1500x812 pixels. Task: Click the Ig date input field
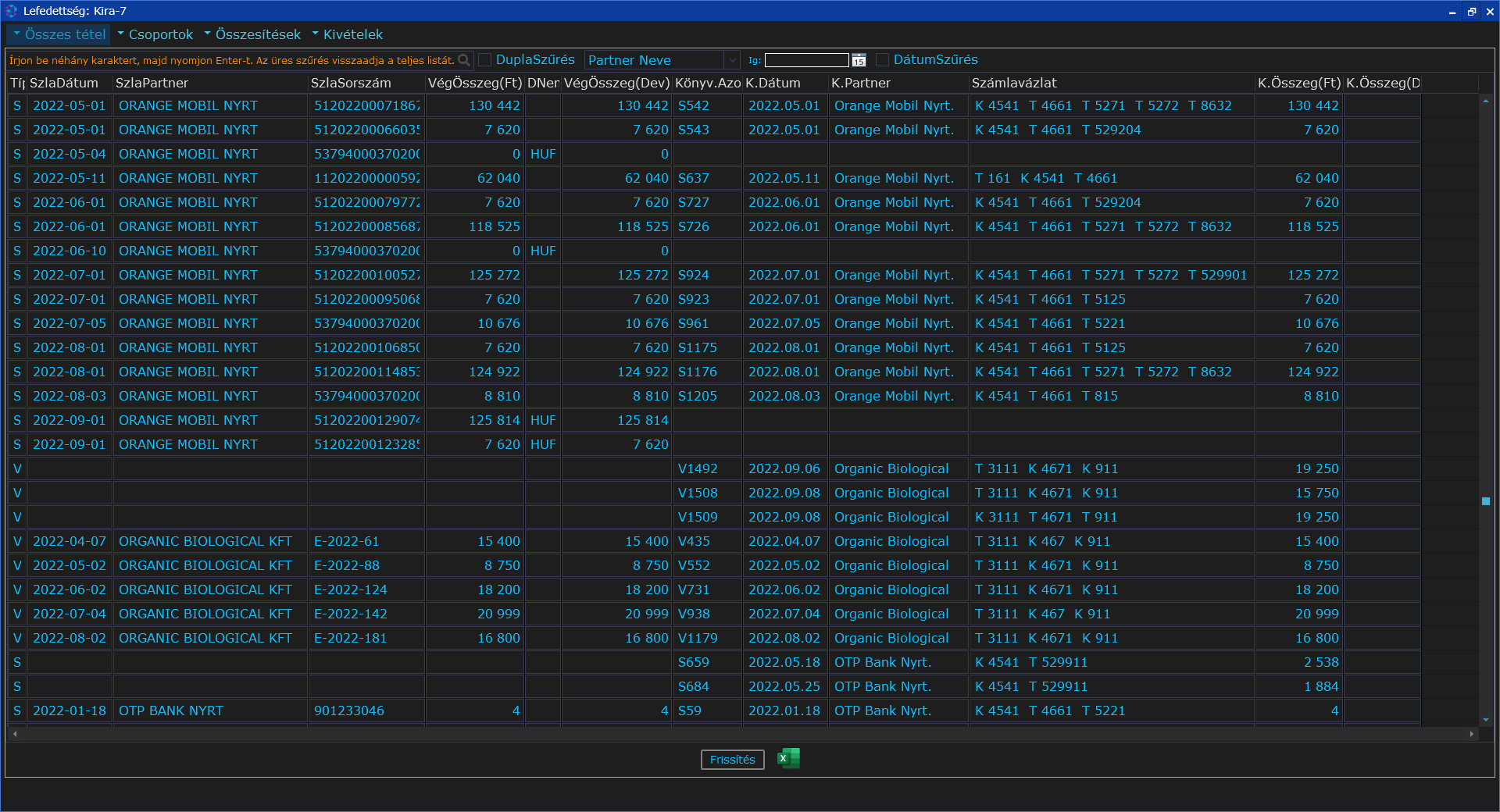pyautogui.click(x=806, y=60)
